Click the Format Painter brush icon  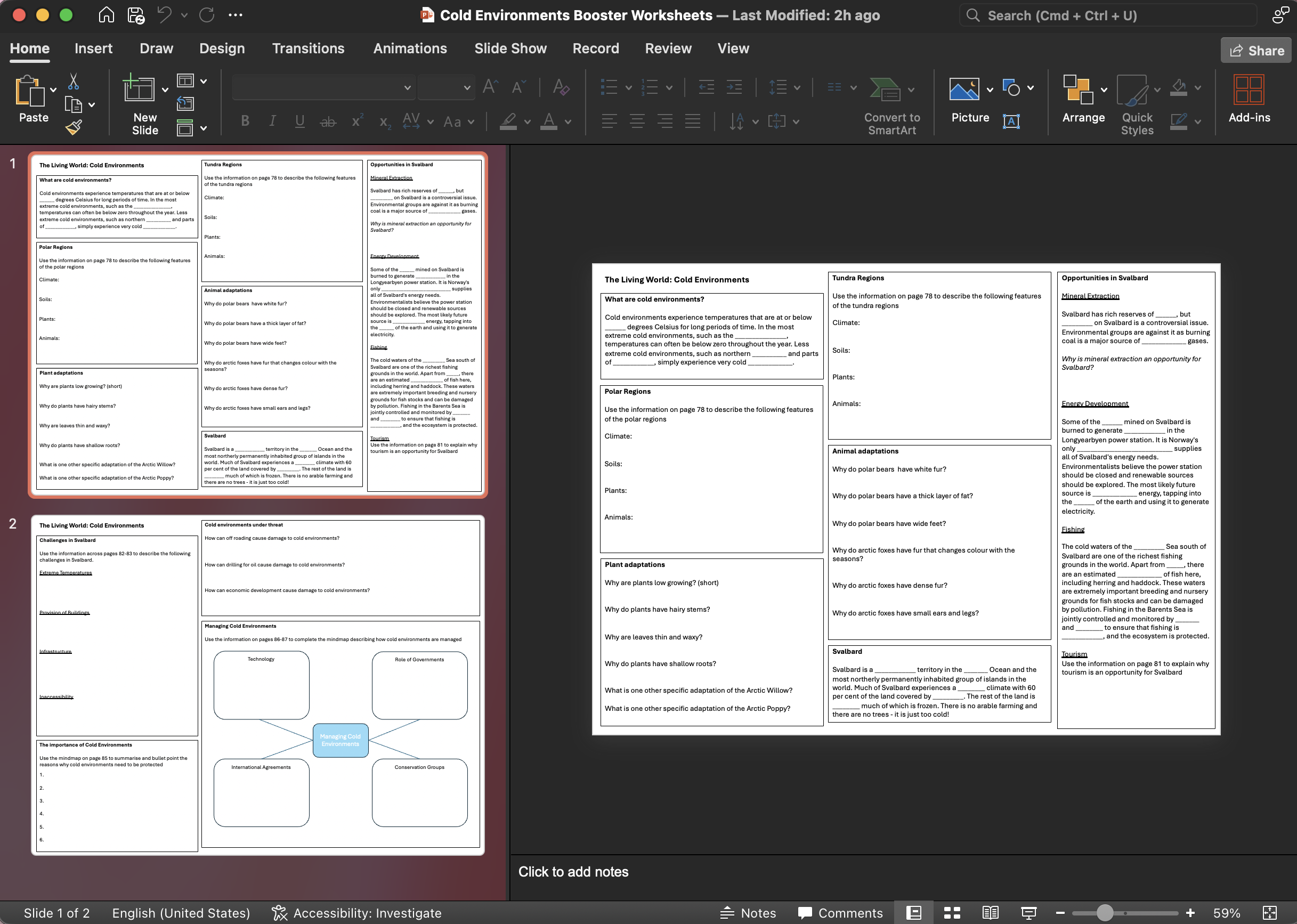pos(74,127)
